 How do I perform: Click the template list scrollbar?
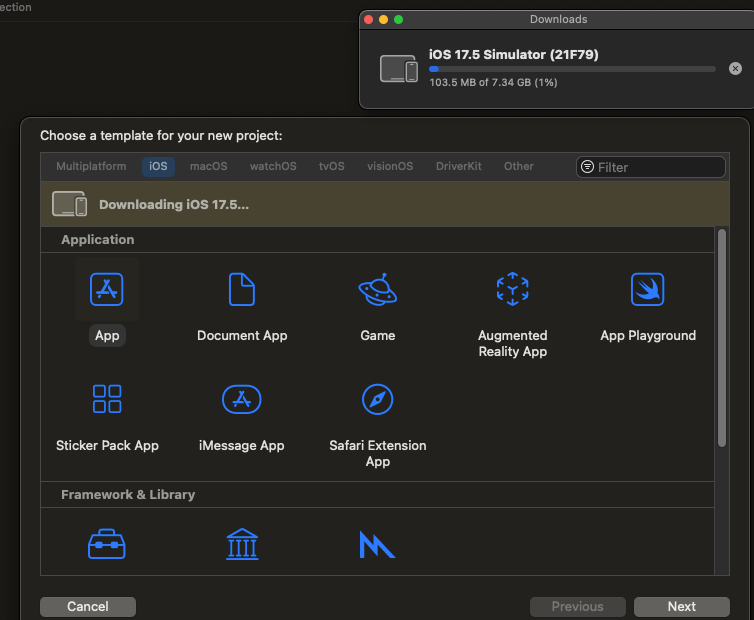tap(722, 339)
